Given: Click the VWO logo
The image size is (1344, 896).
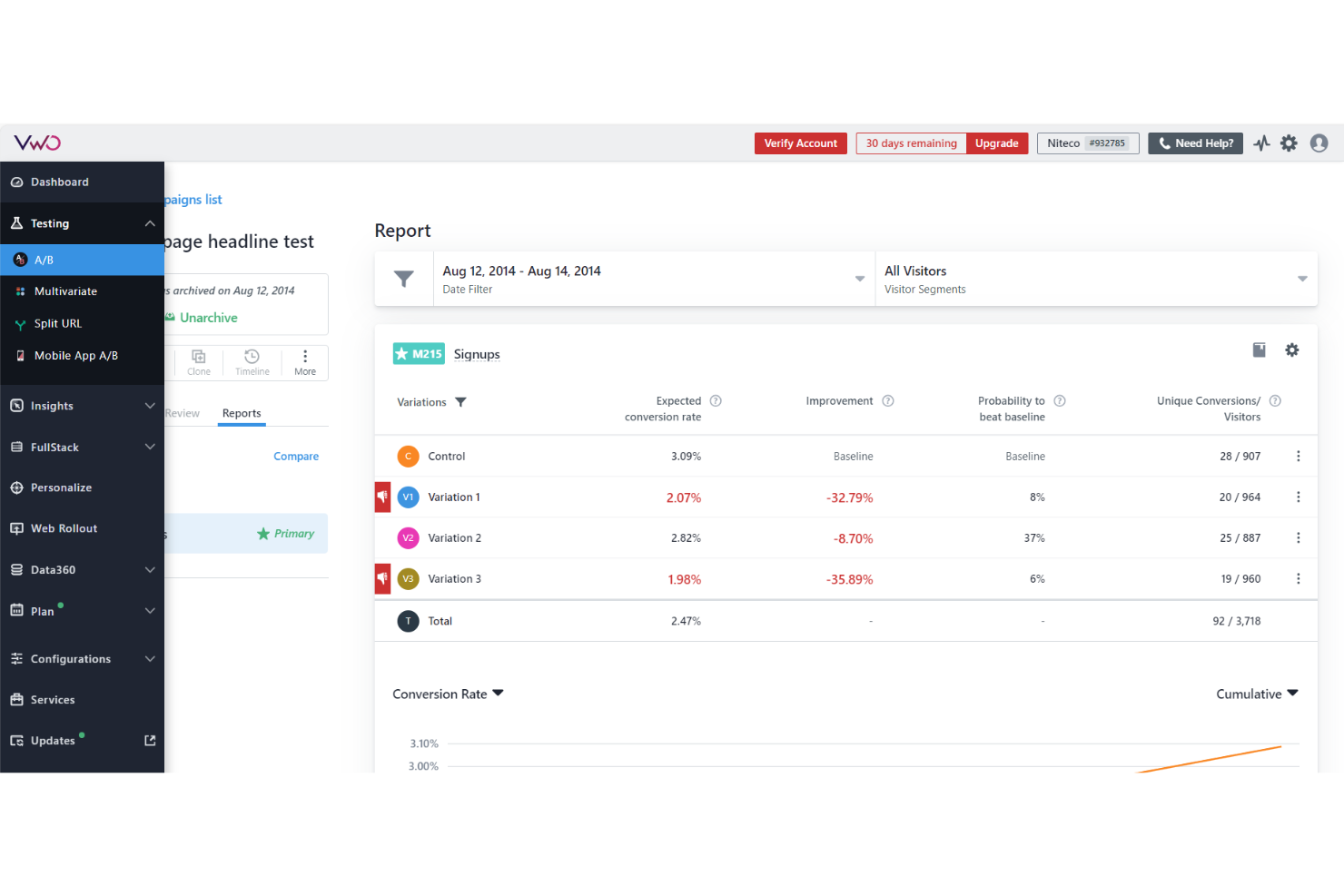Looking at the screenshot, I should pyautogui.click(x=37, y=143).
